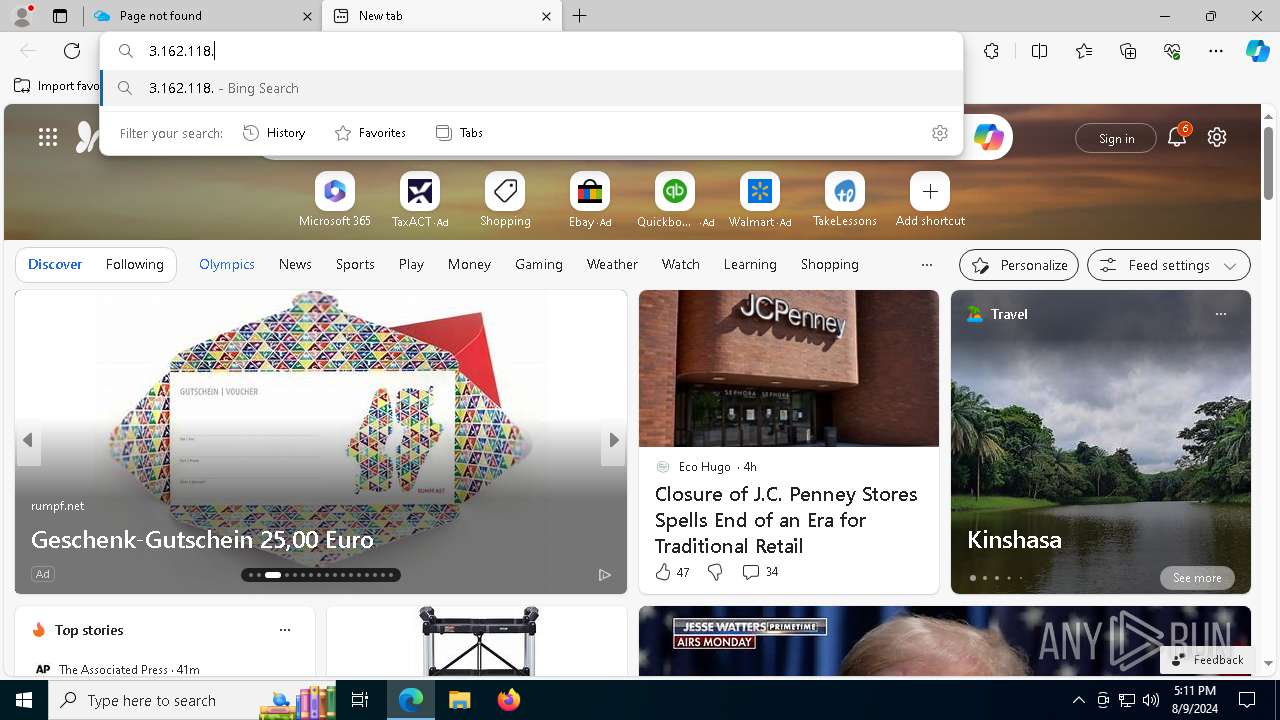Close the New tab tab
This screenshot has height=720, width=1280.
[546, 16]
